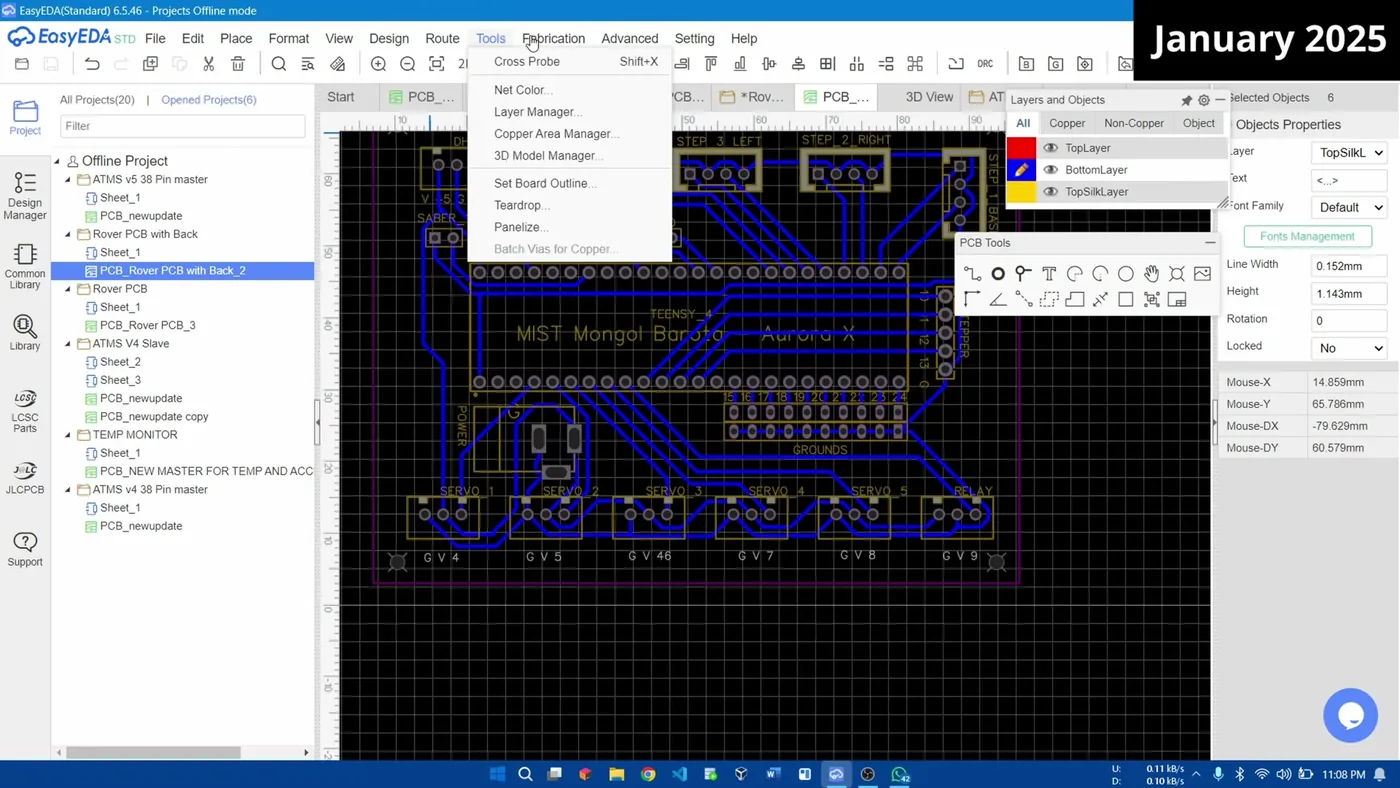Open the Fabrication menu
This screenshot has height=788, width=1400.
click(553, 38)
